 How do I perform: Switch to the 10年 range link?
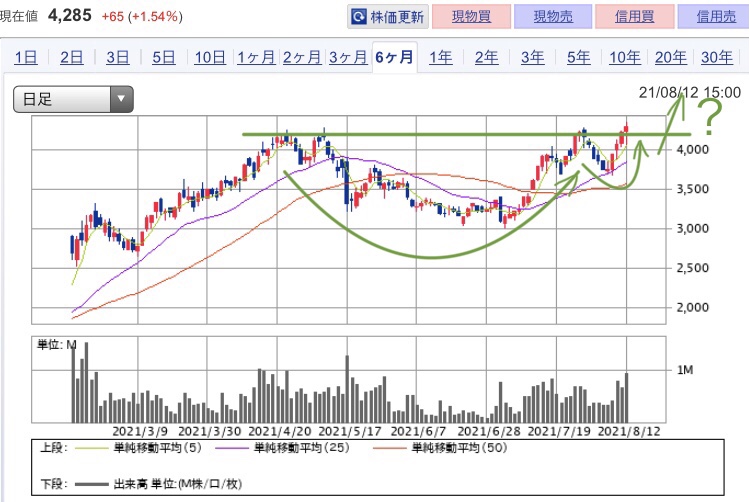pyautogui.click(x=624, y=57)
